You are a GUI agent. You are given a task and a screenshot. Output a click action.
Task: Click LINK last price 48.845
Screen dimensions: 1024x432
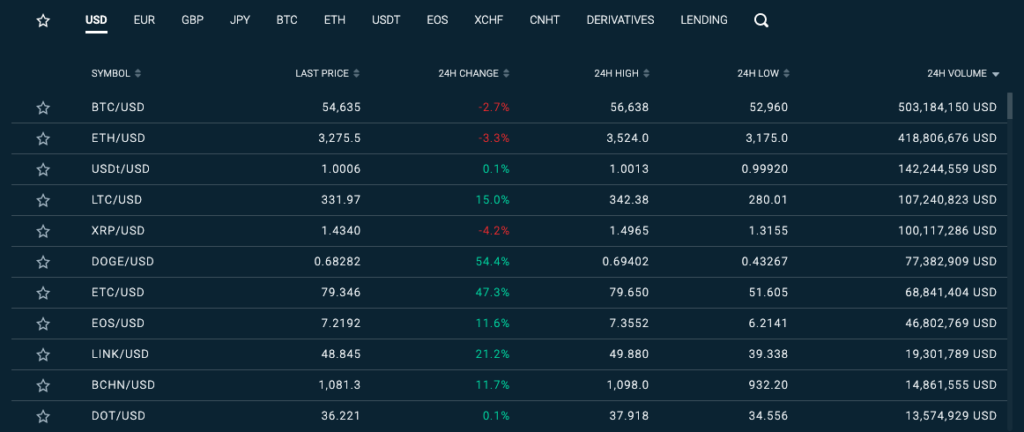[x=341, y=354]
